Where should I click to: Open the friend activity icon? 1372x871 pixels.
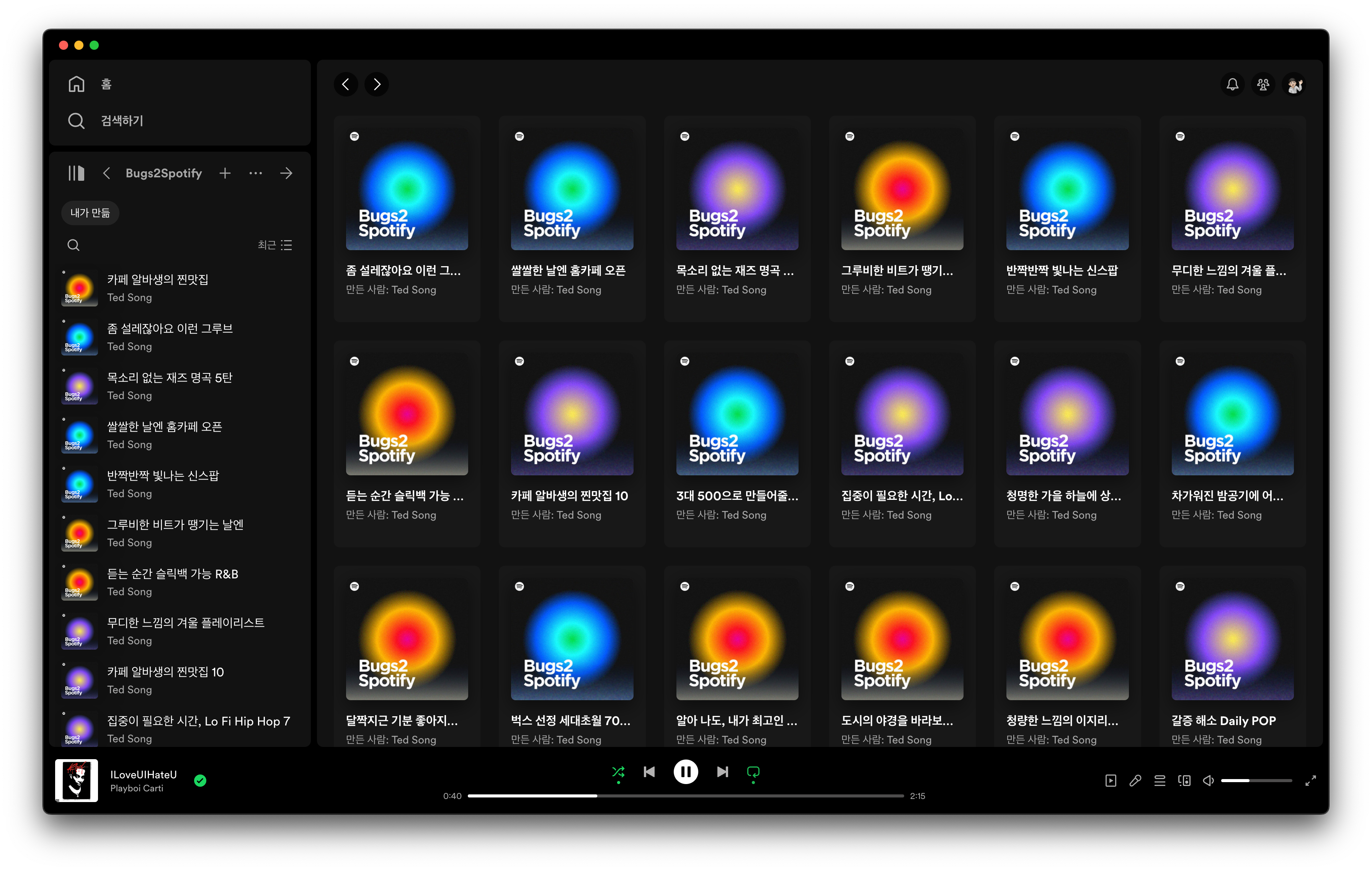(1263, 84)
